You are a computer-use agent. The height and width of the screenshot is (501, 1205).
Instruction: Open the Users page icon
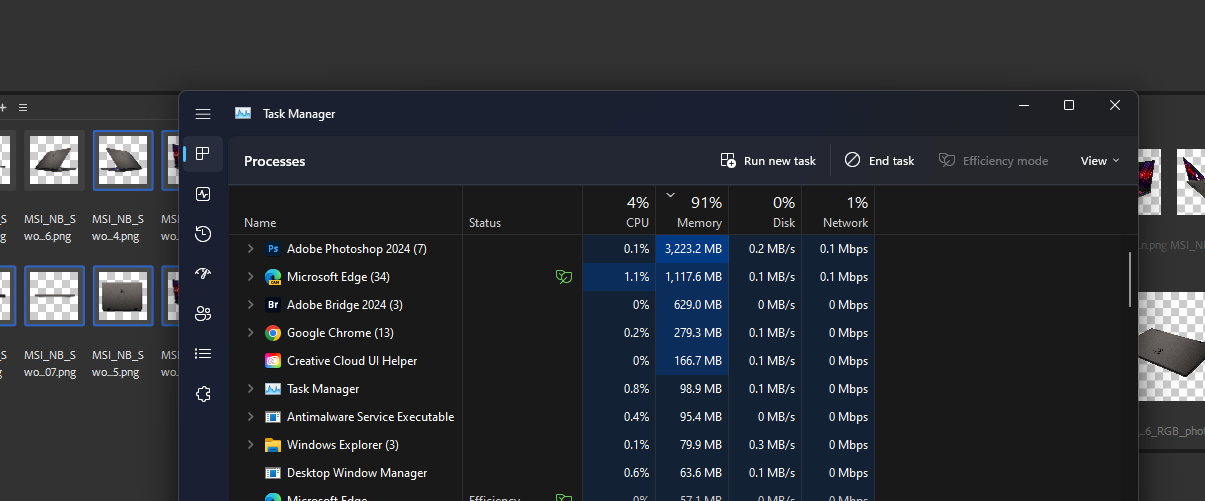[x=203, y=314]
